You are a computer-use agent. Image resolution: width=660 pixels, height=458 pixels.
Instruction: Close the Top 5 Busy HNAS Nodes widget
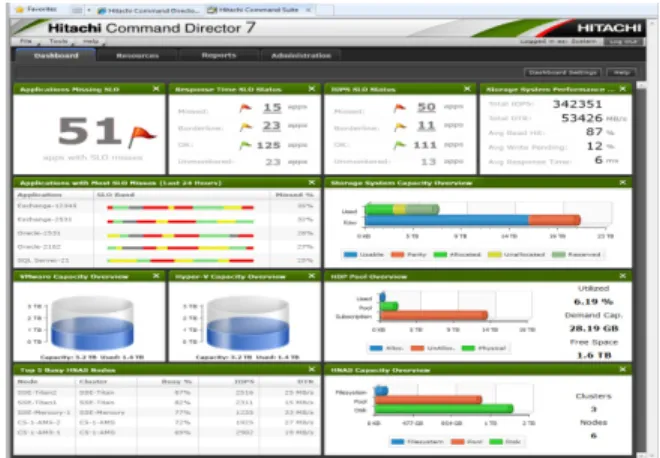click(311, 369)
